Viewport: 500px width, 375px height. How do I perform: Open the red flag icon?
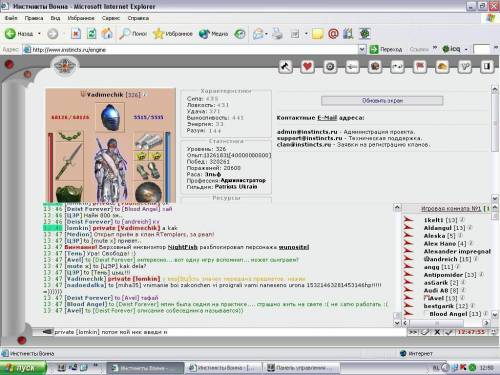click(420, 67)
